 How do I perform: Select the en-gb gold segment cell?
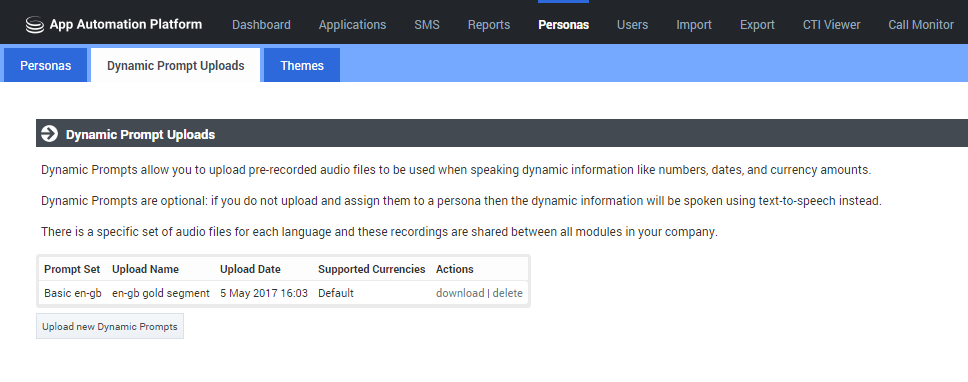(x=161, y=293)
